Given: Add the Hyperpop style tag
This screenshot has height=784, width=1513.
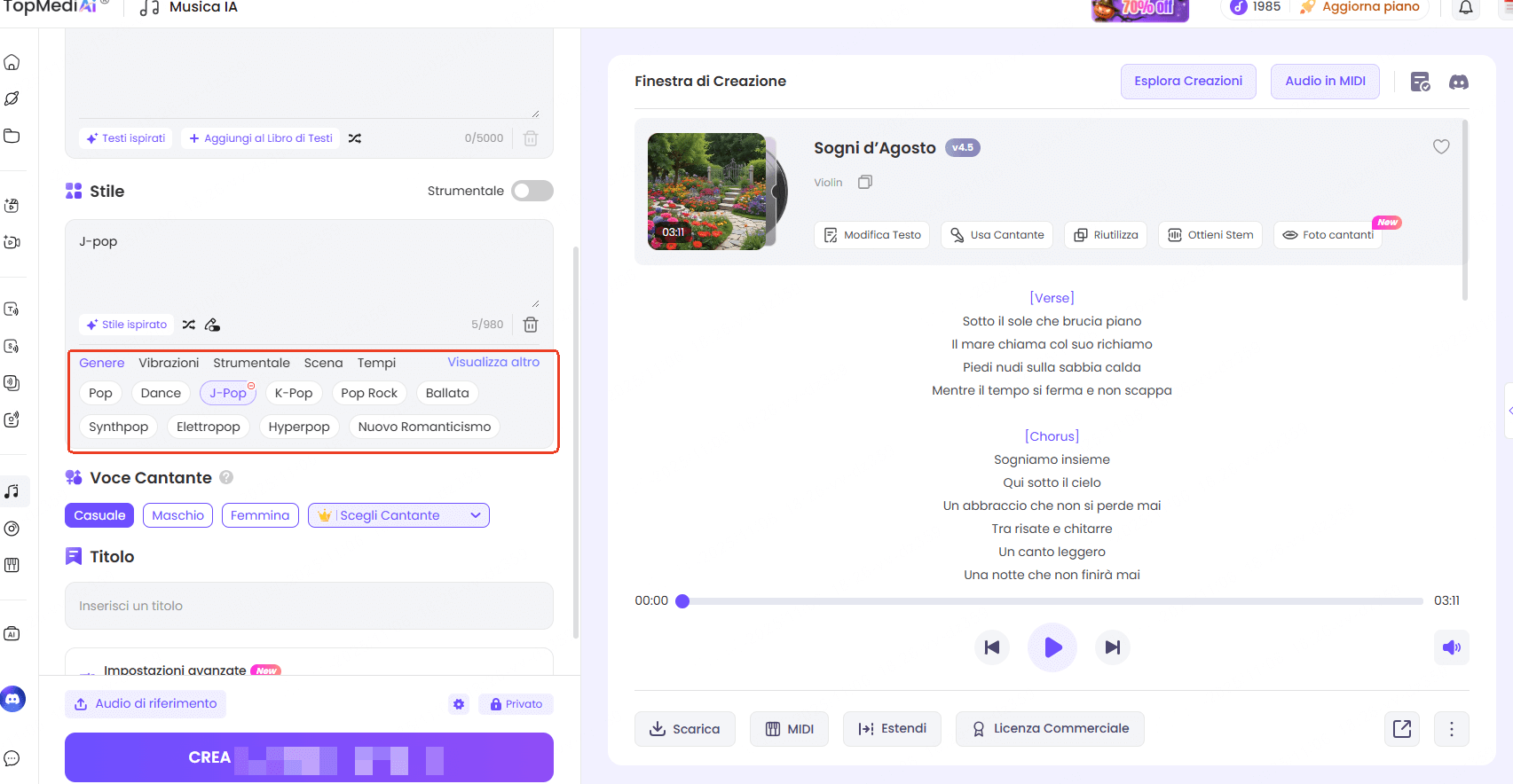Looking at the screenshot, I should (x=299, y=427).
